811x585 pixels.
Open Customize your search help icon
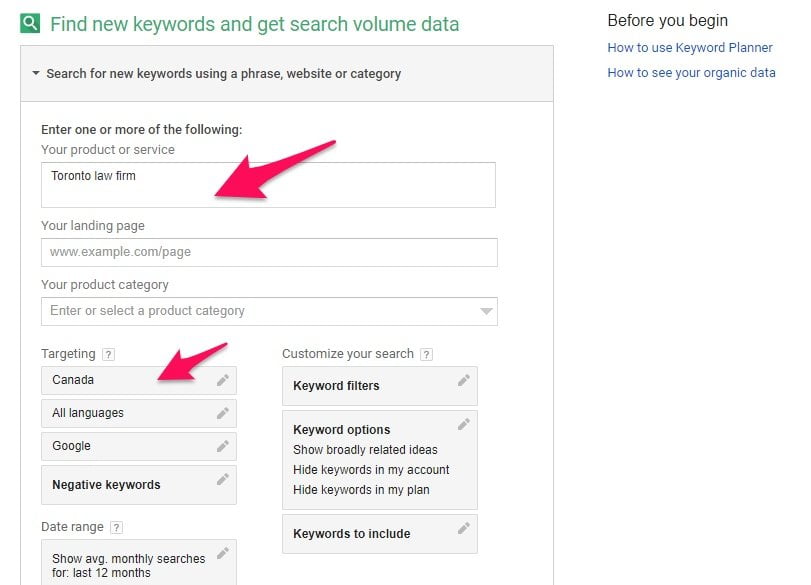click(426, 354)
